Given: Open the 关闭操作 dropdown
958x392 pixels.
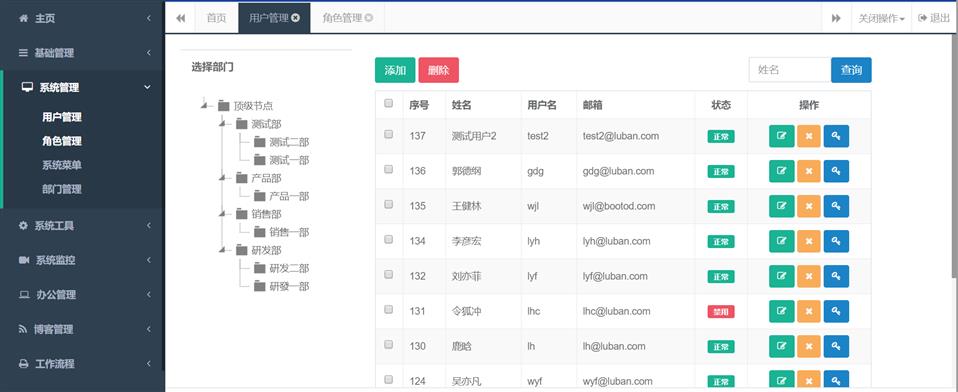Looking at the screenshot, I should tap(881, 18).
